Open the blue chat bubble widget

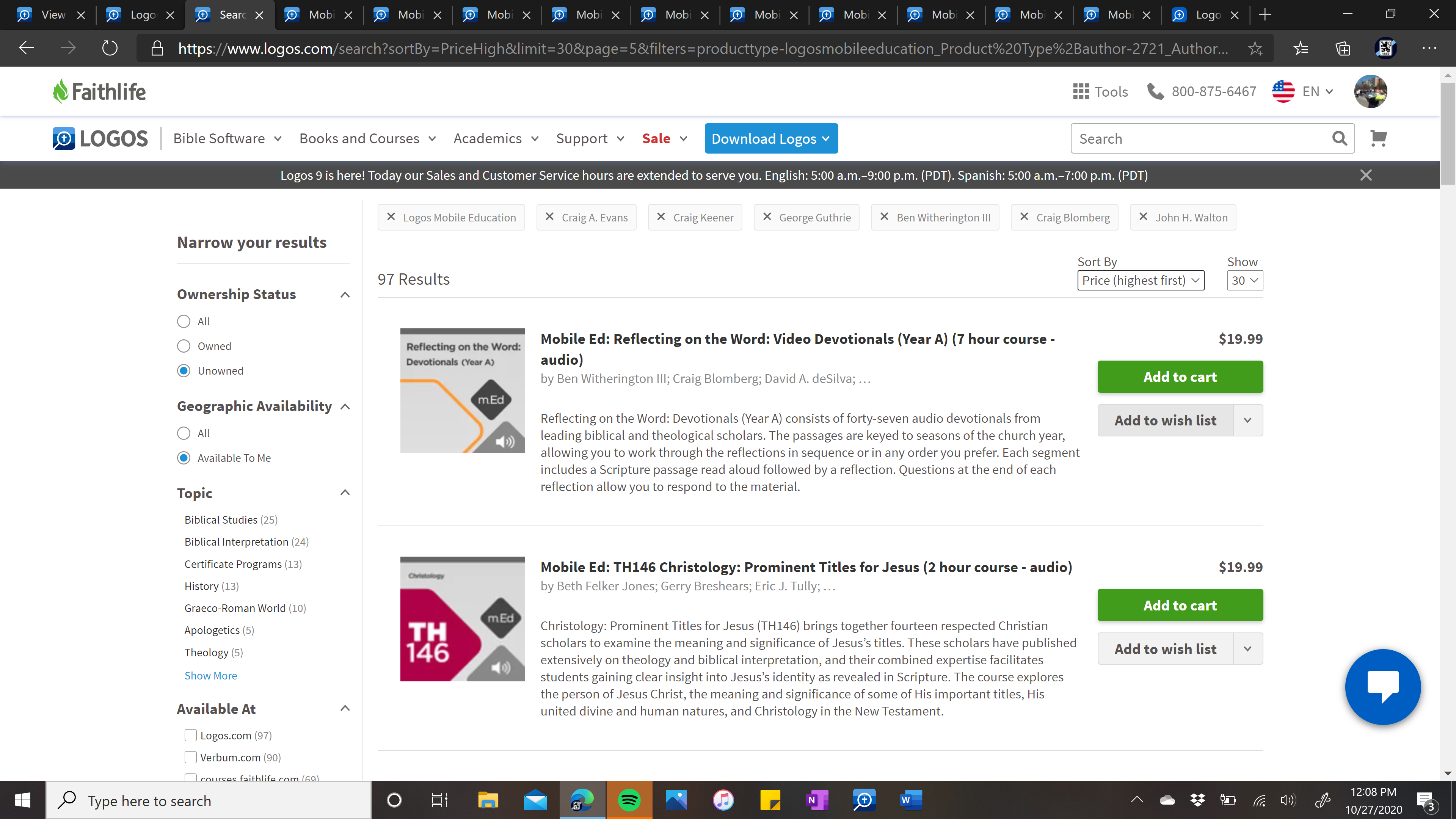coord(1382,686)
